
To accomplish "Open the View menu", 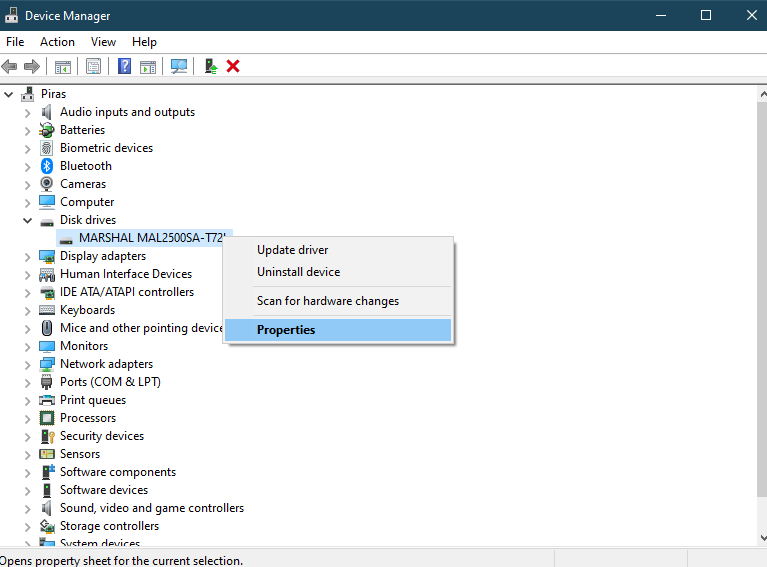I will tap(103, 42).
